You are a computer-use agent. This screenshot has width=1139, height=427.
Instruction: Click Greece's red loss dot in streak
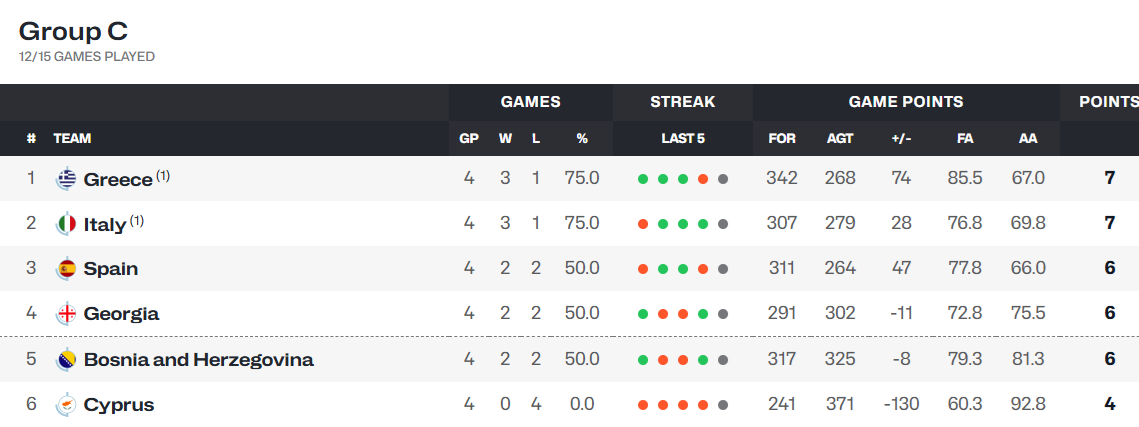(x=702, y=179)
